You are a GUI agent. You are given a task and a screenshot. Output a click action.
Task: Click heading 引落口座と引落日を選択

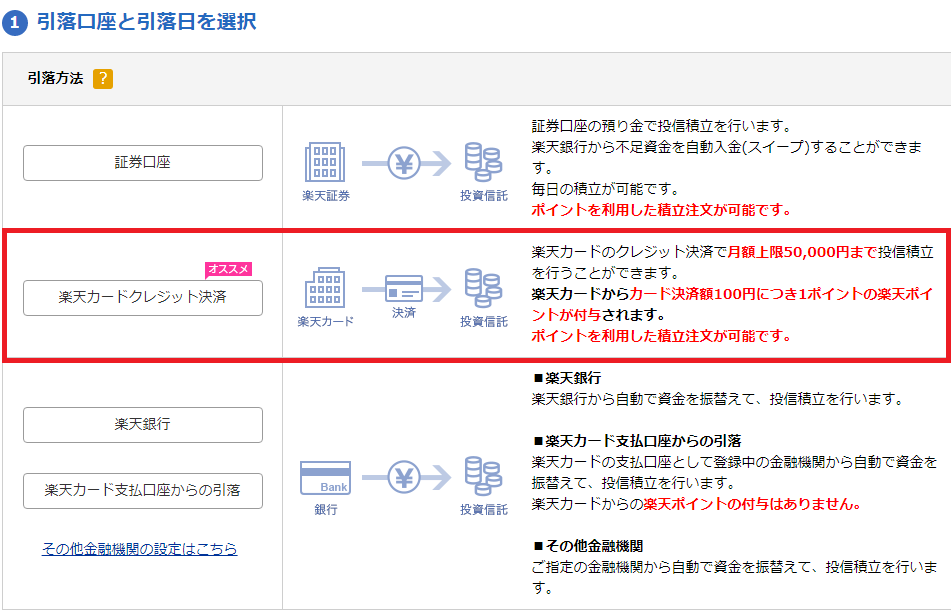[147, 22]
